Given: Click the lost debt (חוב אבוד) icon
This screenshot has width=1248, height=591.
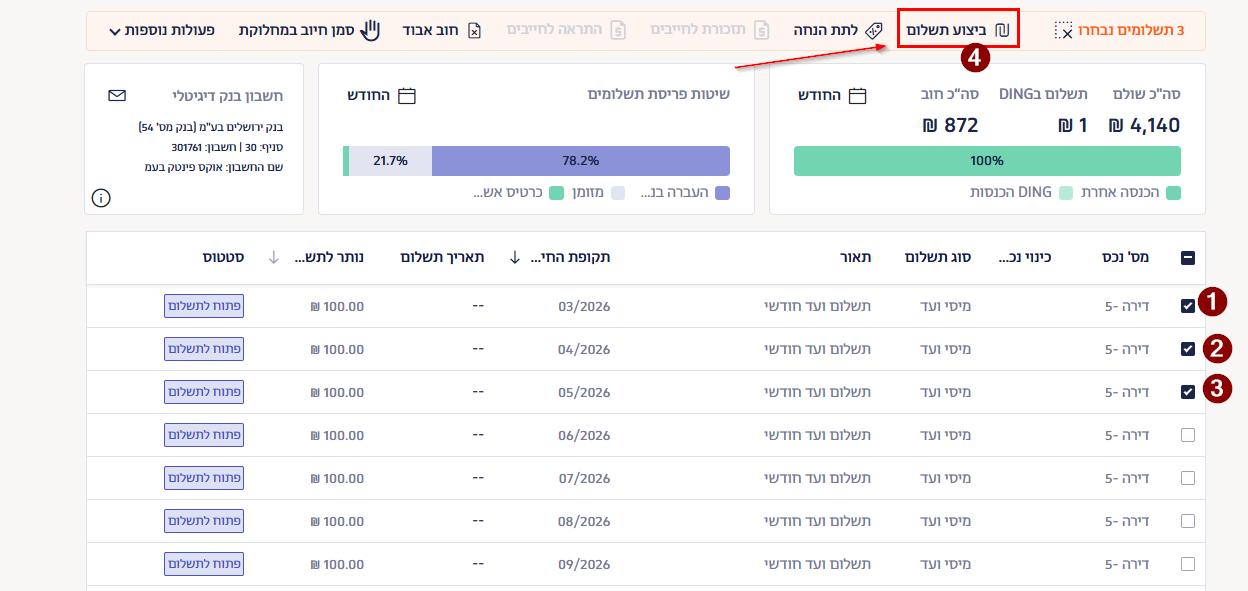Looking at the screenshot, I should 474,30.
